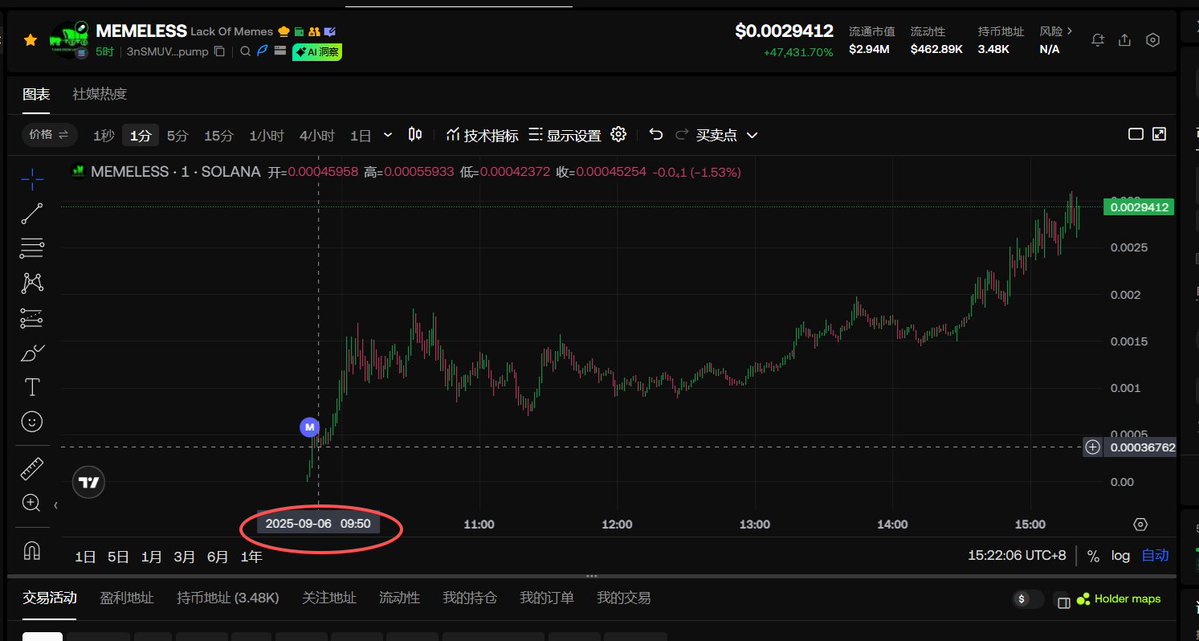Expand the 买卖点 dropdown
The width and height of the screenshot is (1199, 641).
tap(727, 135)
